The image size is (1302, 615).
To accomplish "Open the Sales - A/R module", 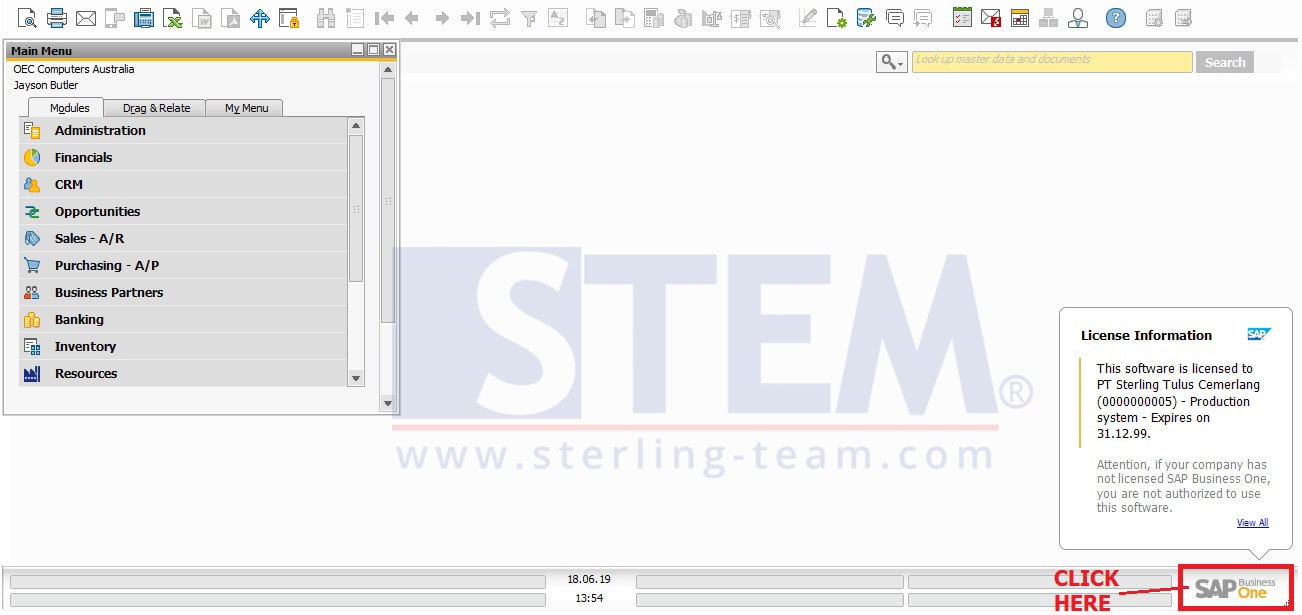I will click(x=183, y=239).
